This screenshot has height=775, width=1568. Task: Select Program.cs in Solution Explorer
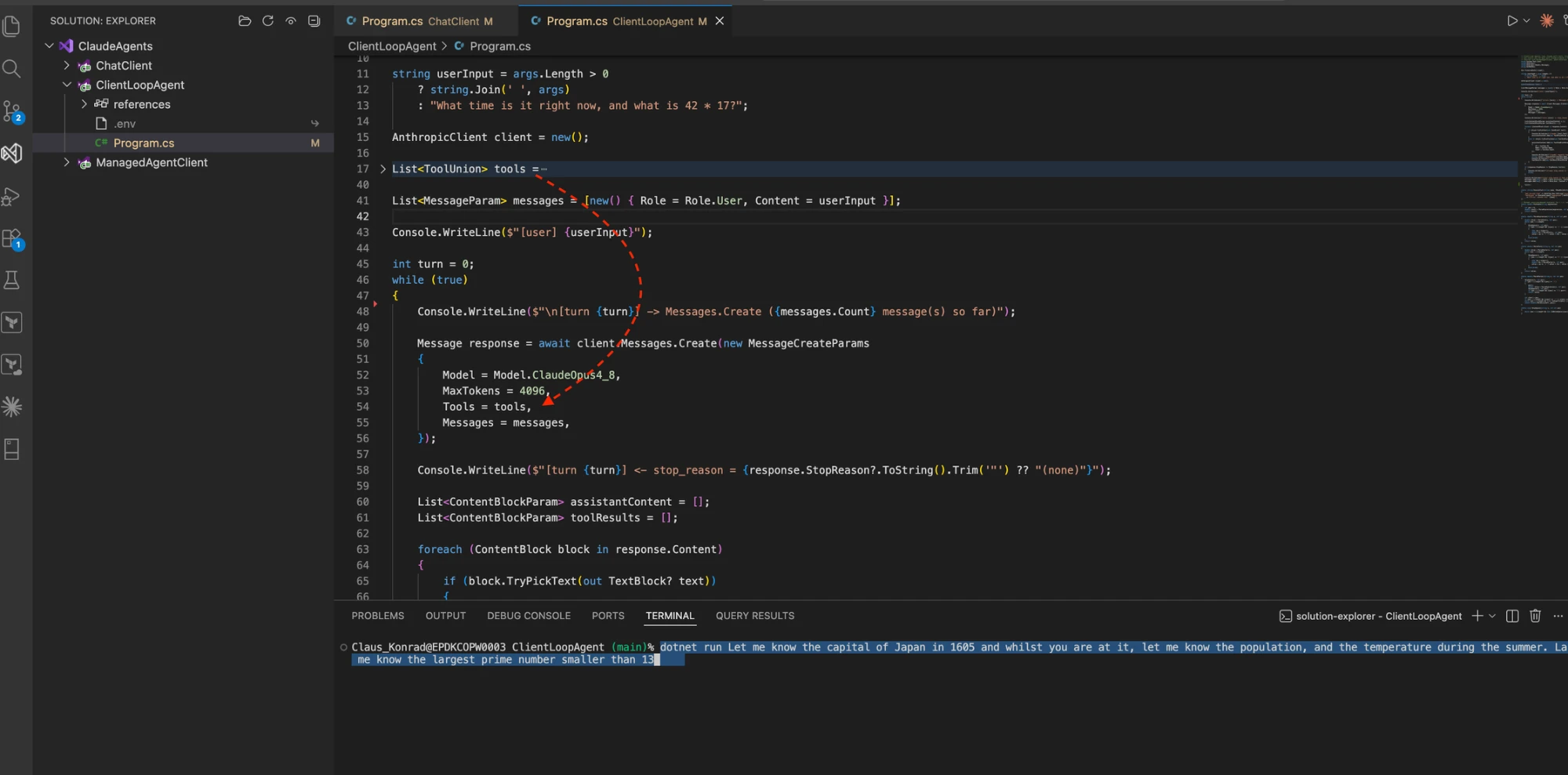(x=183, y=143)
